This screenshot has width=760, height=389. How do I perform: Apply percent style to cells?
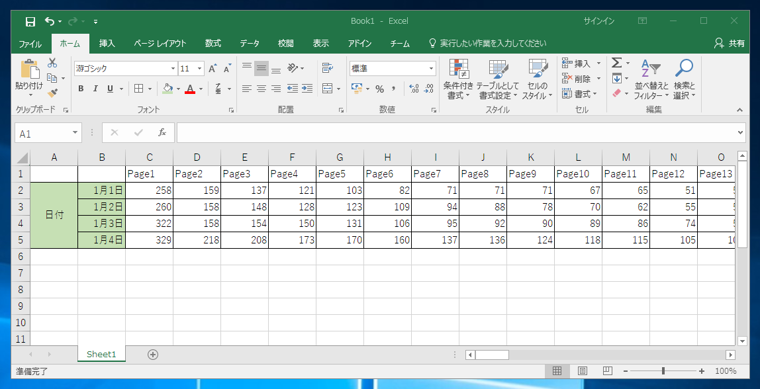pos(380,89)
